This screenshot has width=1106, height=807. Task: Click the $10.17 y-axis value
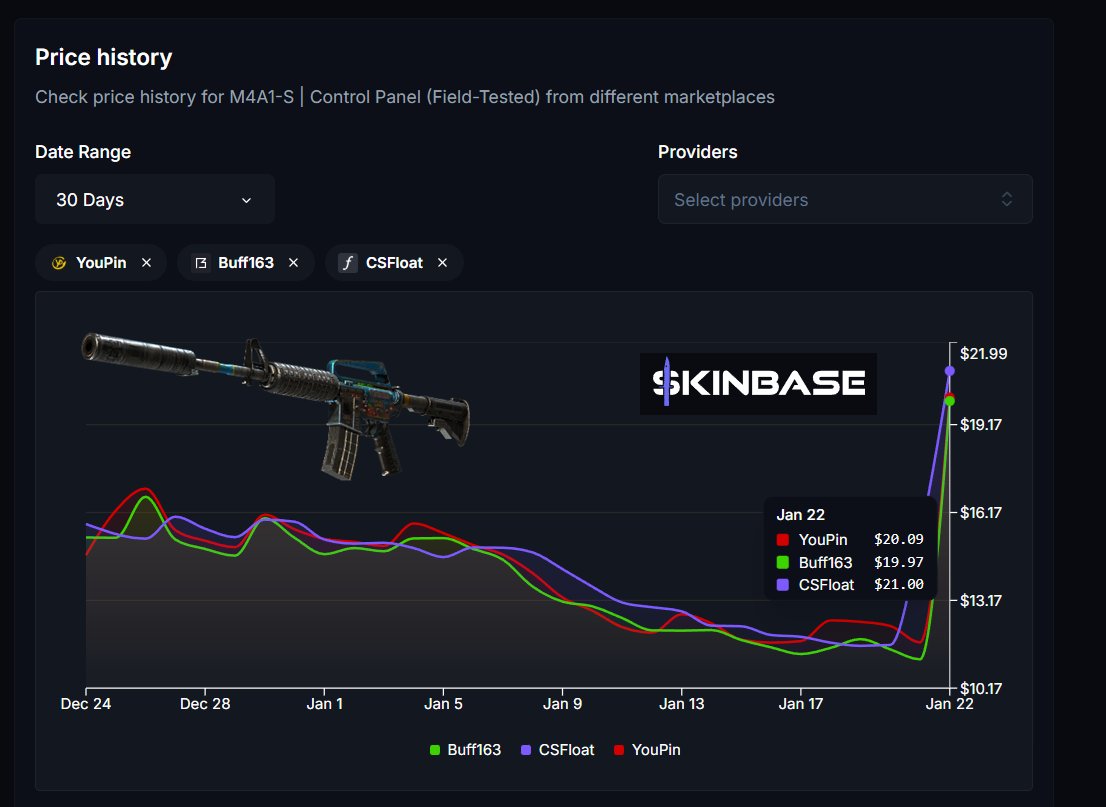[980, 688]
